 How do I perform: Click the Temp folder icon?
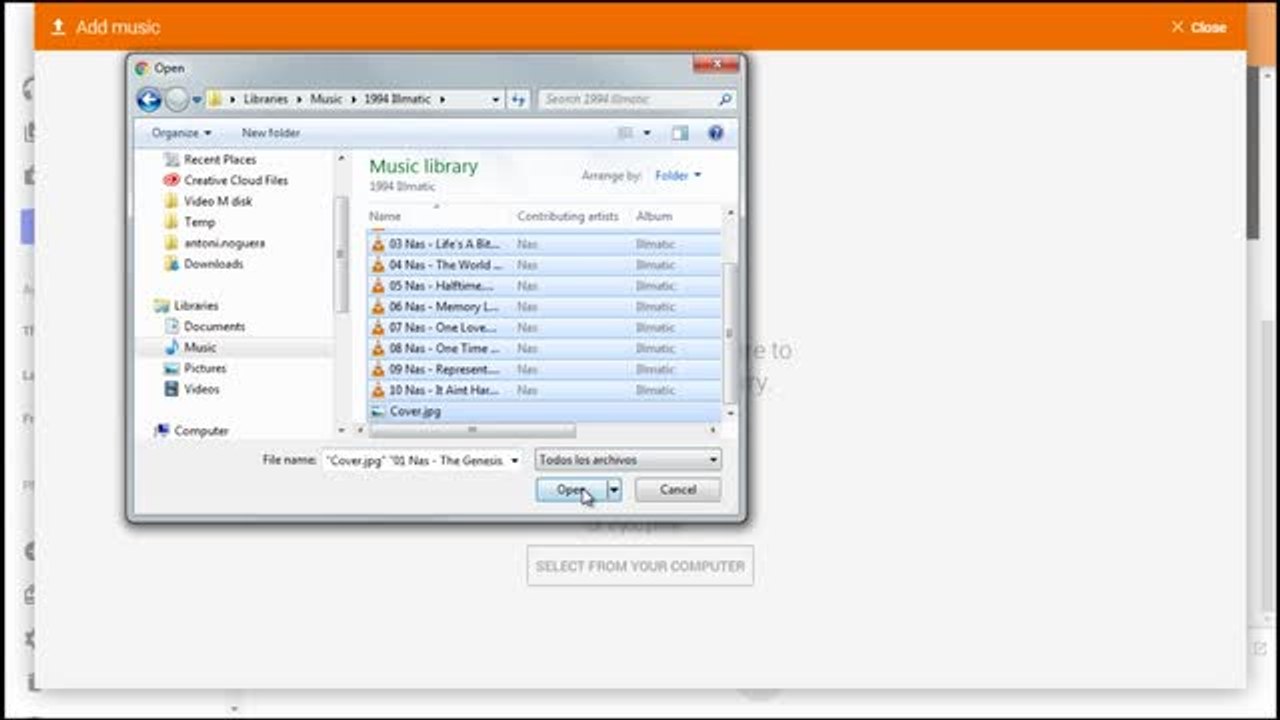pyautogui.click(x=171, y=222)
